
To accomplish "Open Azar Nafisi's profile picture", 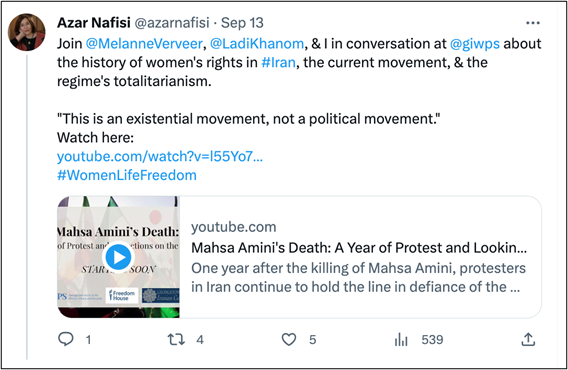I will 26,32.
